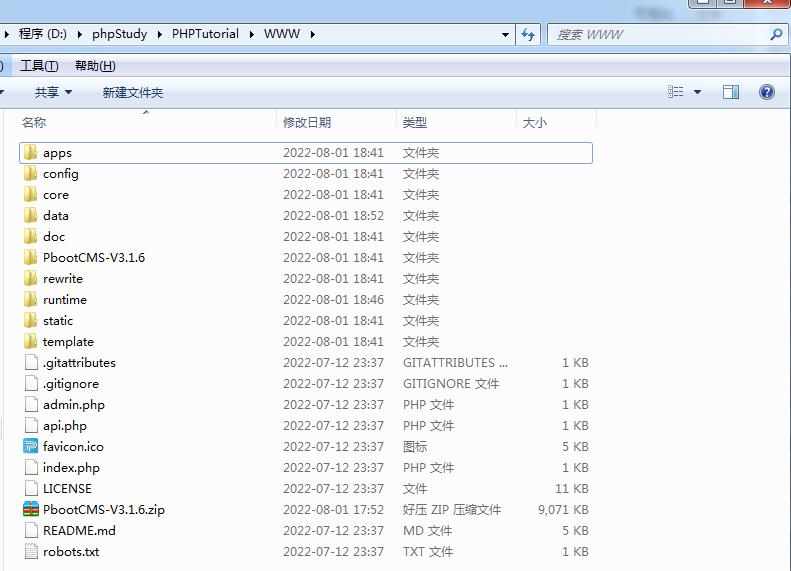Open the 帮助(H) menu
The width and height of the screenshot is (791, 571).
point(95,66)
